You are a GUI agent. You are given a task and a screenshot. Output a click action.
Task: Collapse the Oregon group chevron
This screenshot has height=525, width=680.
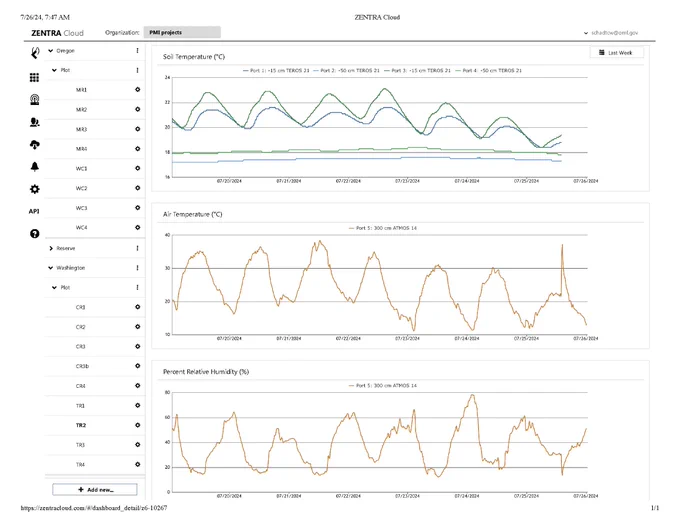coord(51,51)
